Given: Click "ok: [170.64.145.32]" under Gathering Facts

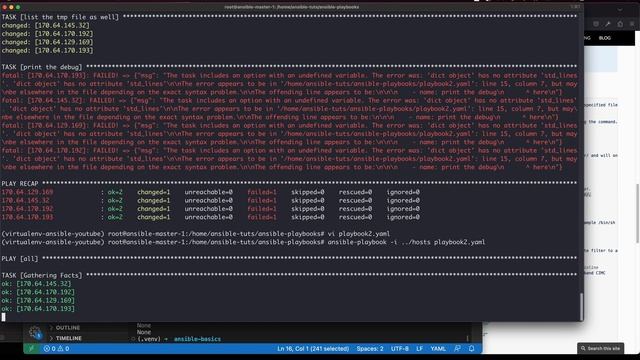Looking at the screenshot, I should pos(36,284).
